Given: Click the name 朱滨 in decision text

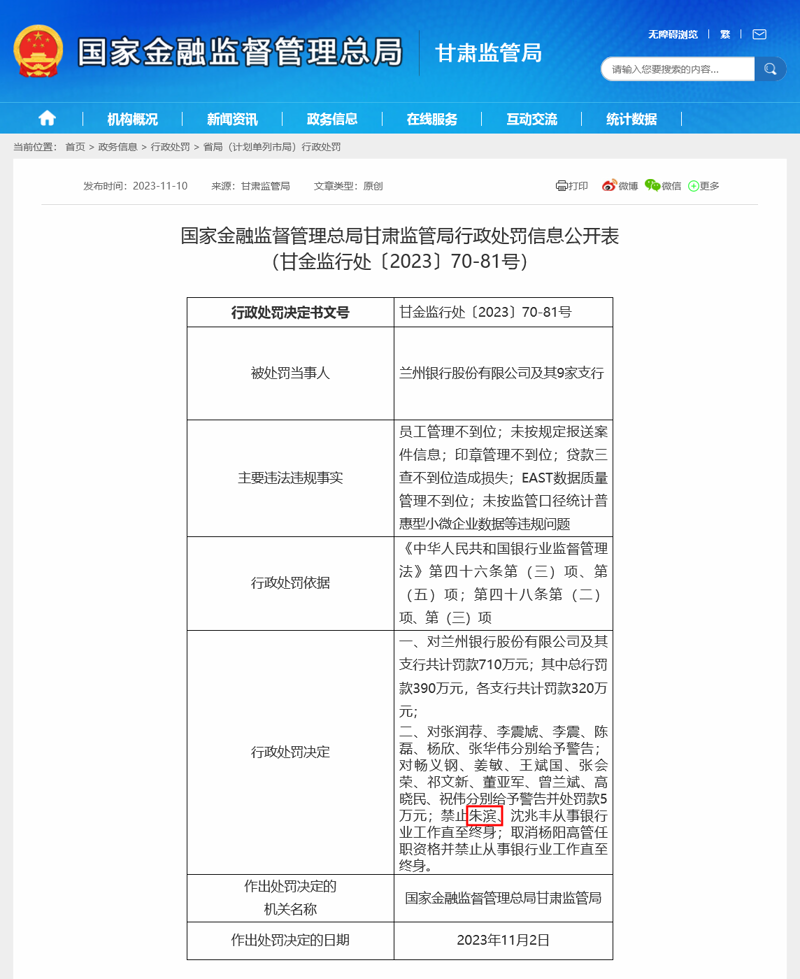Looking at the screenshot, I should click(482, 815).
